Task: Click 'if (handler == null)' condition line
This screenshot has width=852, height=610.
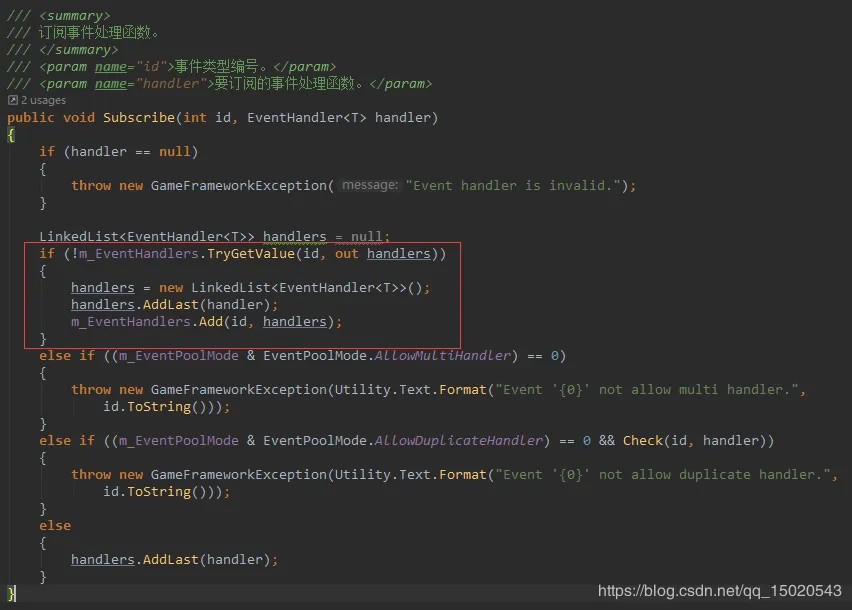Action: [x=118, y=152]
